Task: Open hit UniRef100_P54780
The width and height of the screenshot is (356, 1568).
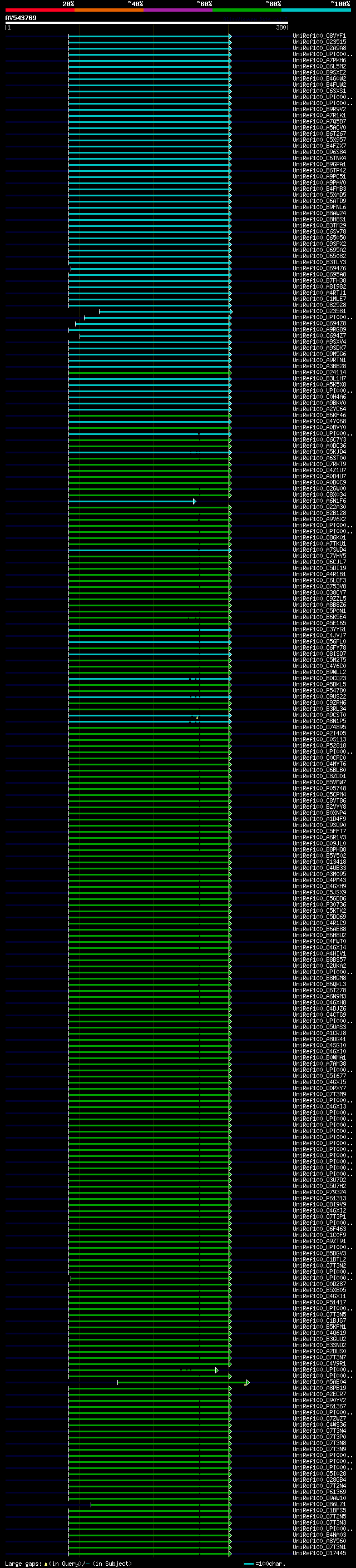Action: point(319,690)
